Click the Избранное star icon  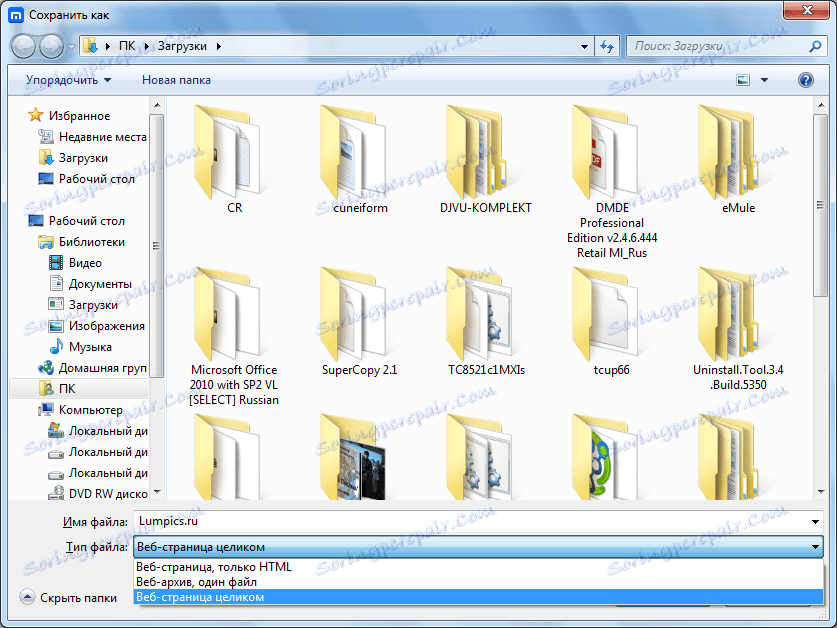[36, 115]
